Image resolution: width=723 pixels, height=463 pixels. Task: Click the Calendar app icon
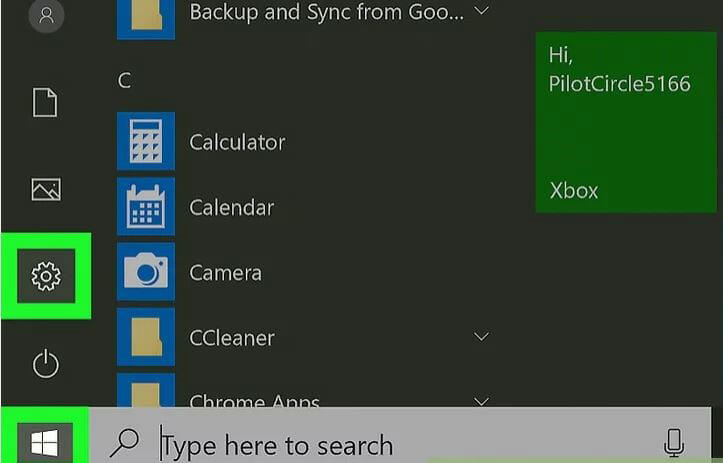point(146,207)
